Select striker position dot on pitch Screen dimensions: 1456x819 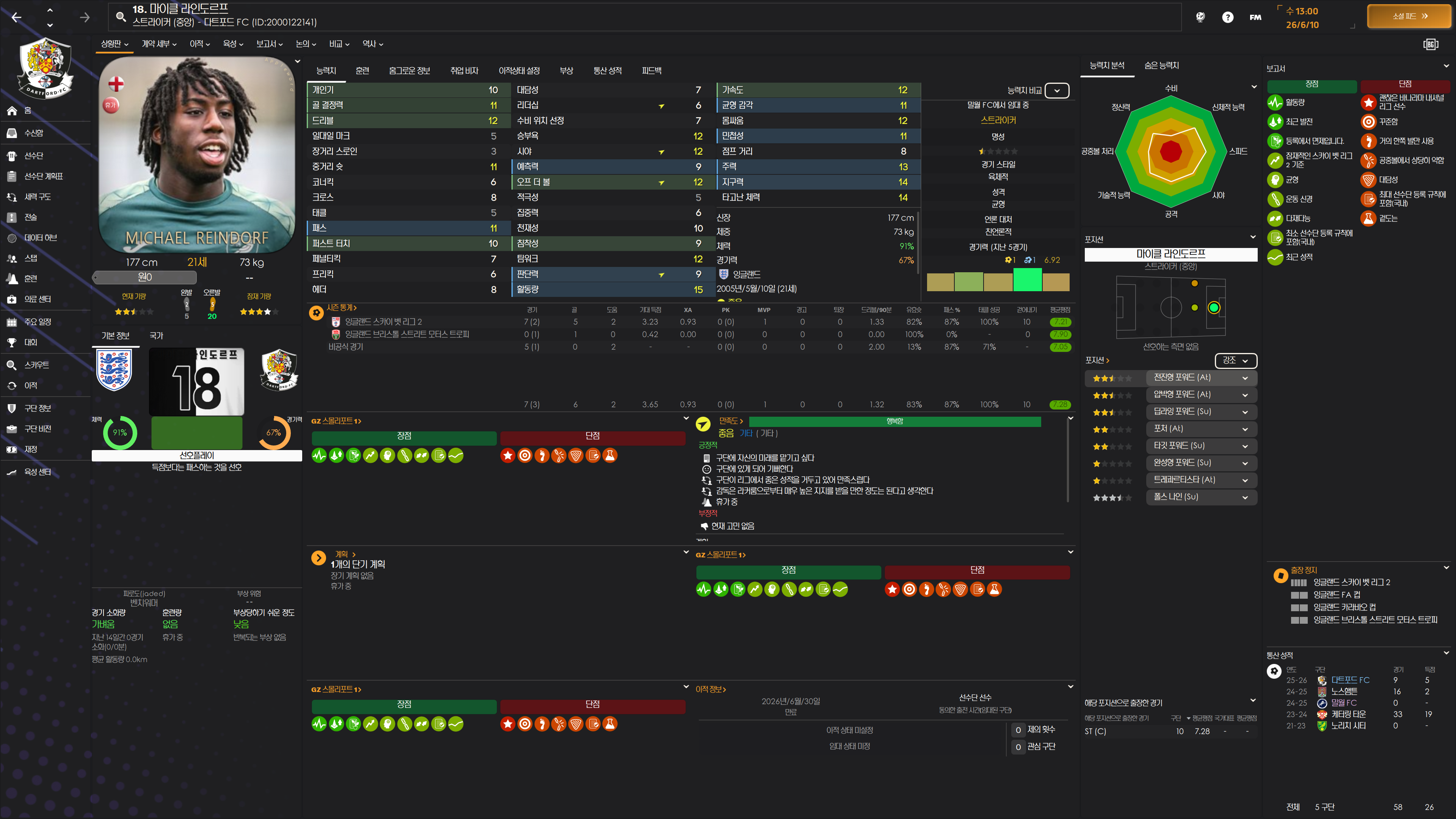click(x=1213, y=308)
